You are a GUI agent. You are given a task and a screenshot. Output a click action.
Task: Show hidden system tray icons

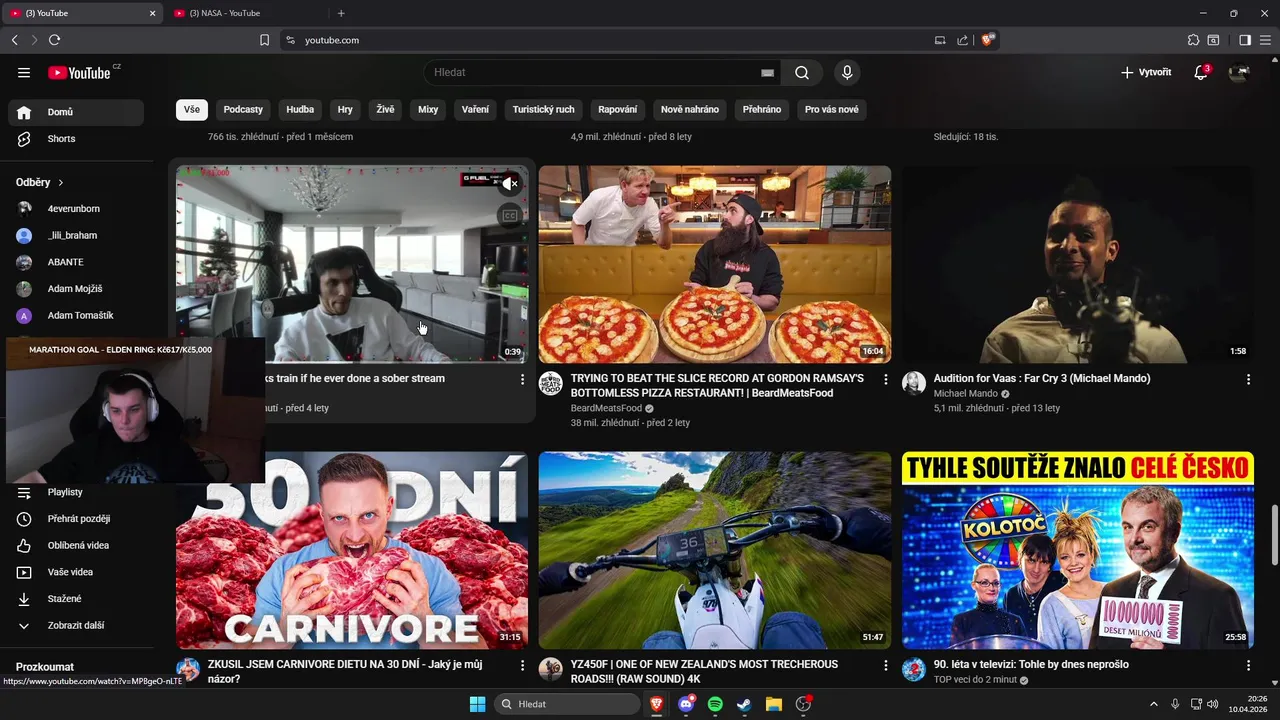click(x=1155, y=704)
